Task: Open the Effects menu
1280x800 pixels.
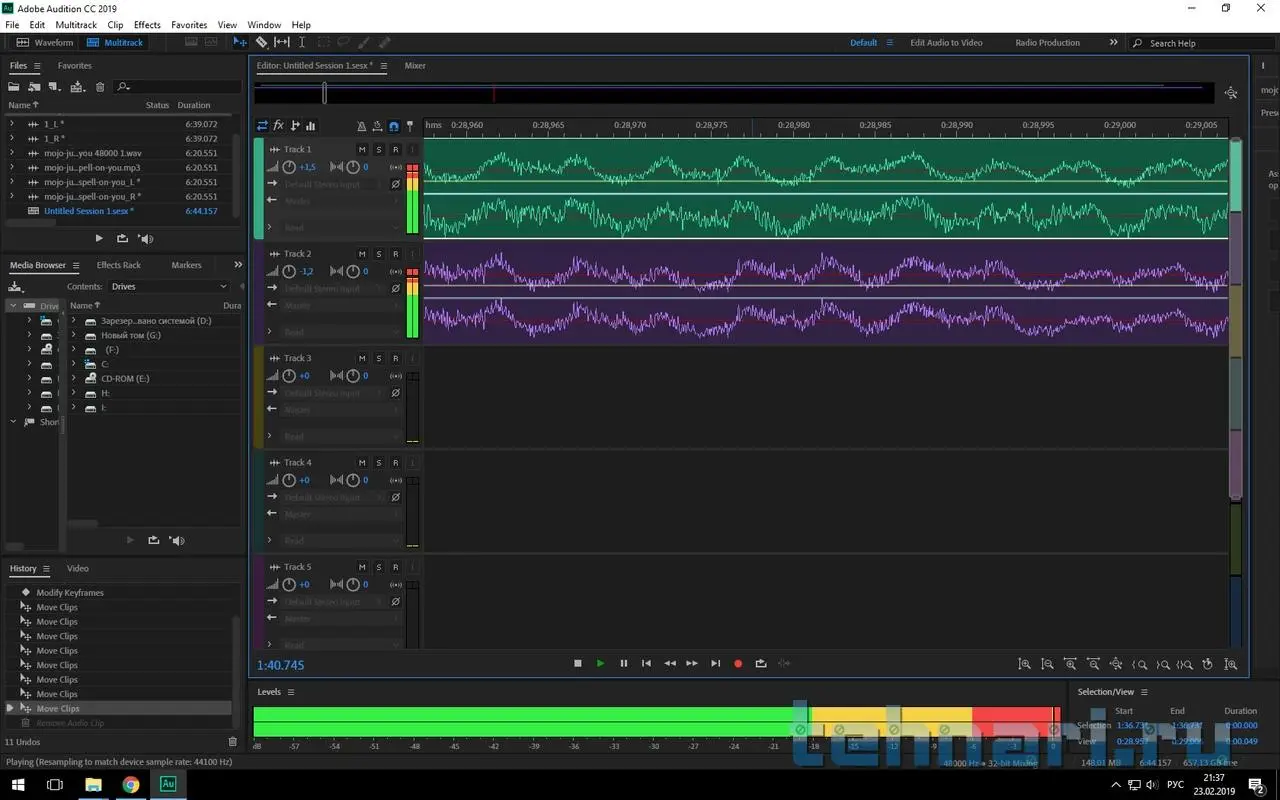Action: pyautogui.click(x=147, y=24)
